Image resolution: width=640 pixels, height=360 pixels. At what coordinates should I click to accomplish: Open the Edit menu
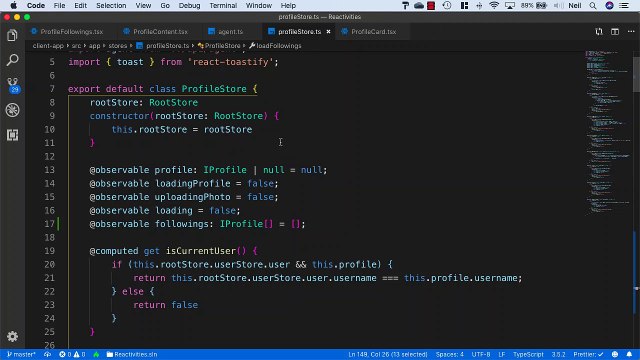(x=80, y=5)
